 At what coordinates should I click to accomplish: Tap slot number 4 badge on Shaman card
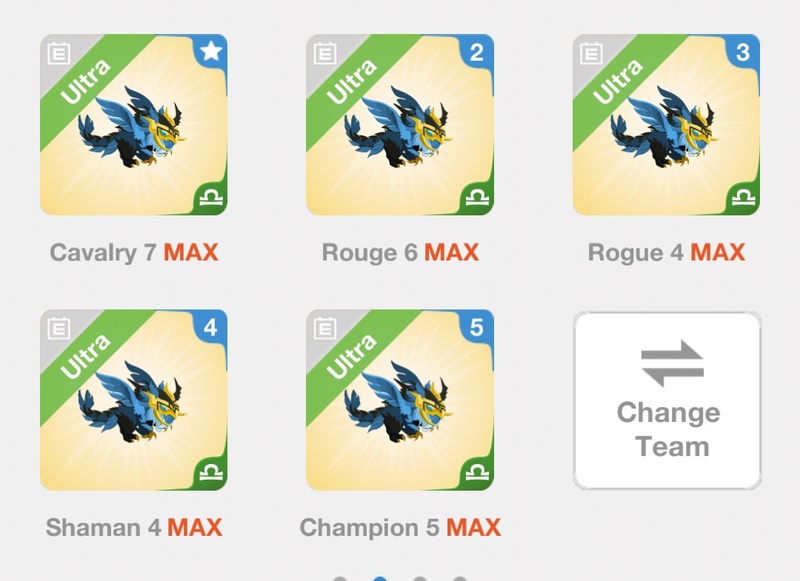tap(211, 327)
